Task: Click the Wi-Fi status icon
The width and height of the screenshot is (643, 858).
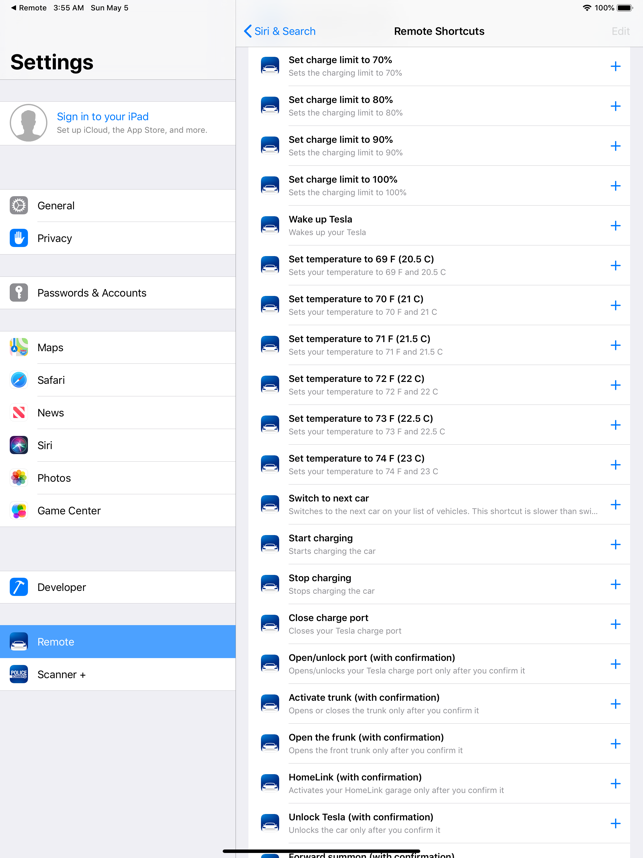Action: pyautogui.click(x=587, y=8)
